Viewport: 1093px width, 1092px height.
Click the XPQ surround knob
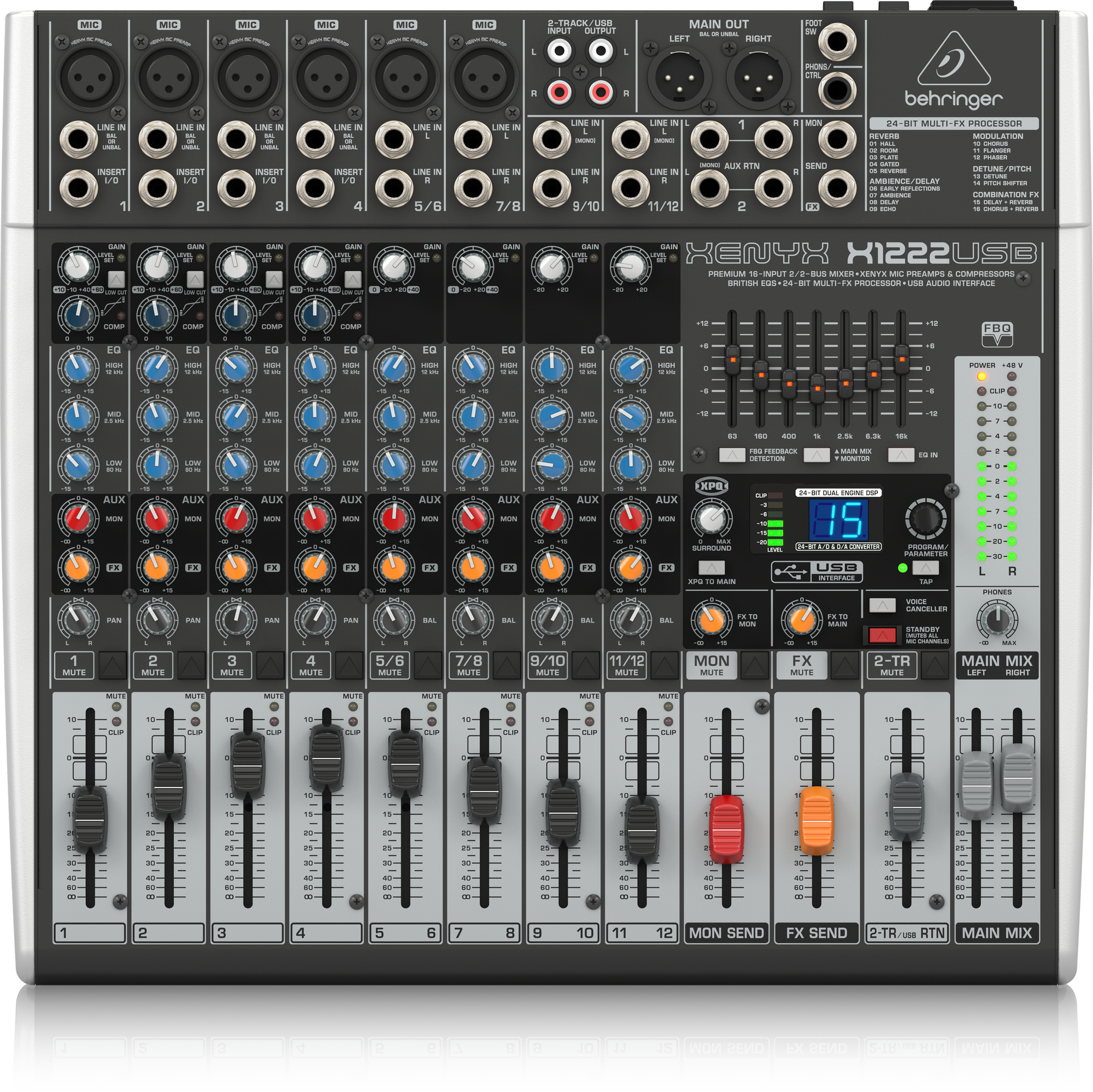[711, 518]
